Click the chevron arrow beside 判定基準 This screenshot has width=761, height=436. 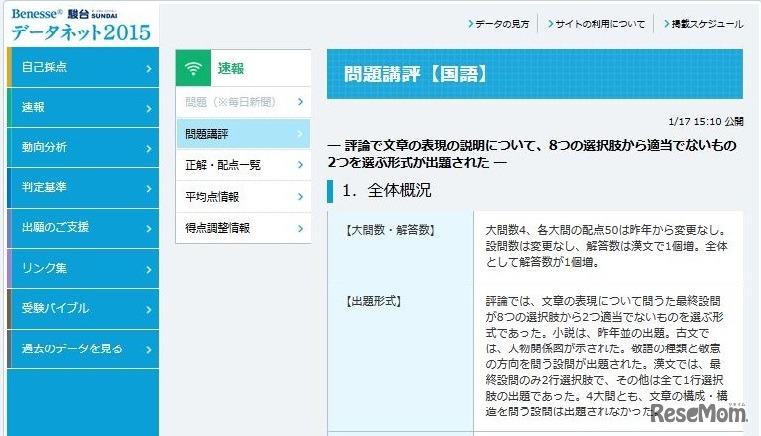(149, 189)
